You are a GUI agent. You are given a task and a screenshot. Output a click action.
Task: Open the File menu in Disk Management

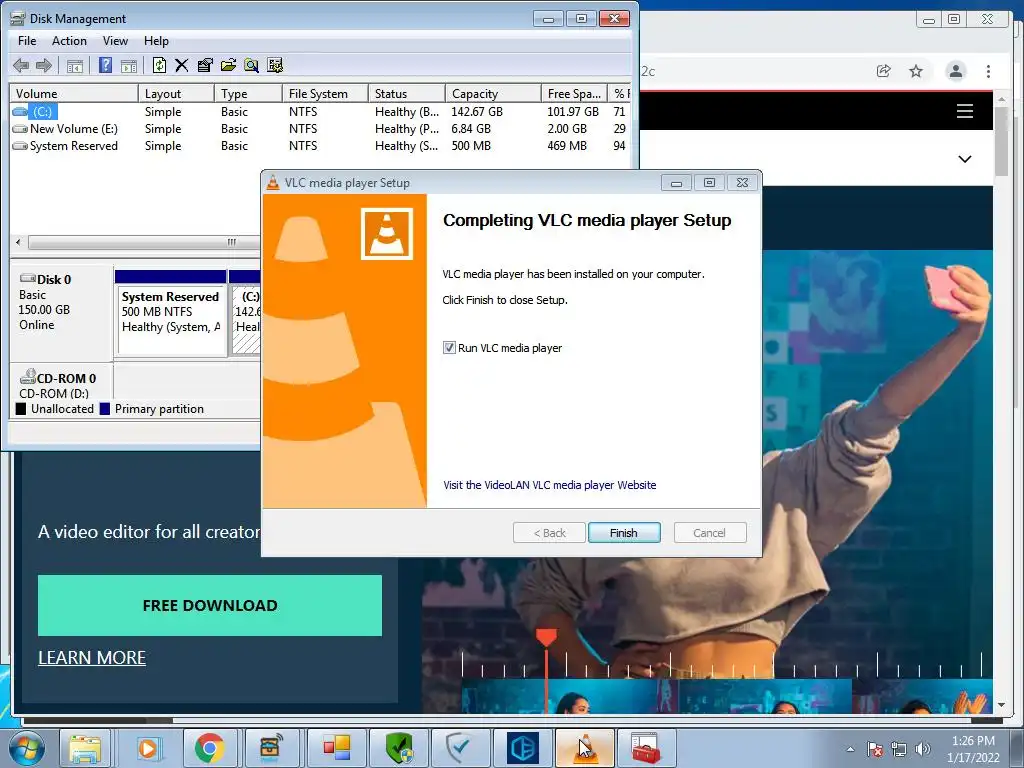pyautogui.click(x=27, y=40)
